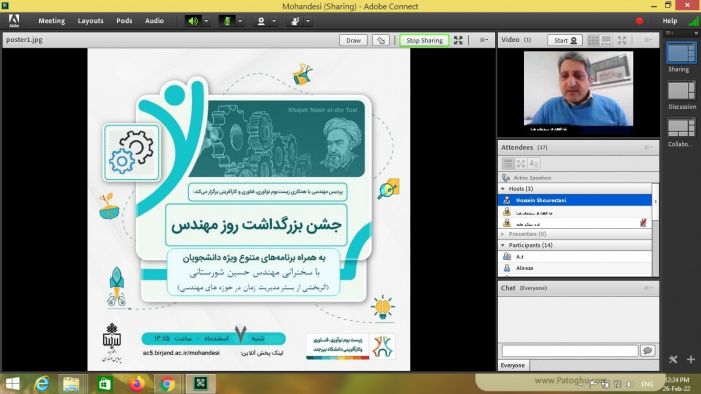Click the muted microphone icon beside third host

(643, 223)
